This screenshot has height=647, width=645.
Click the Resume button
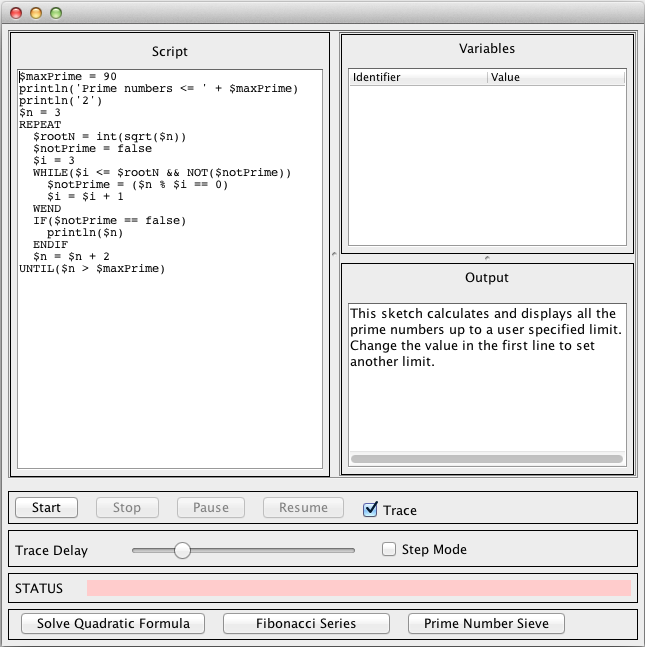(303, 507)
